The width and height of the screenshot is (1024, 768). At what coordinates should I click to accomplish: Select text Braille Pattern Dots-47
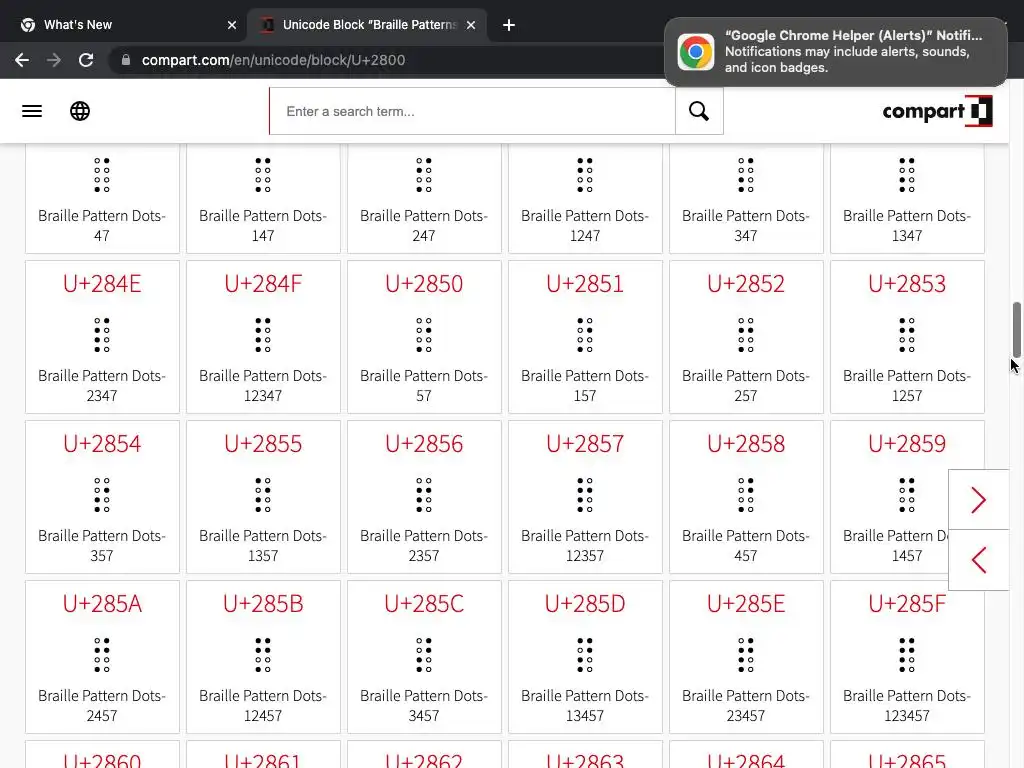(102, 225)
